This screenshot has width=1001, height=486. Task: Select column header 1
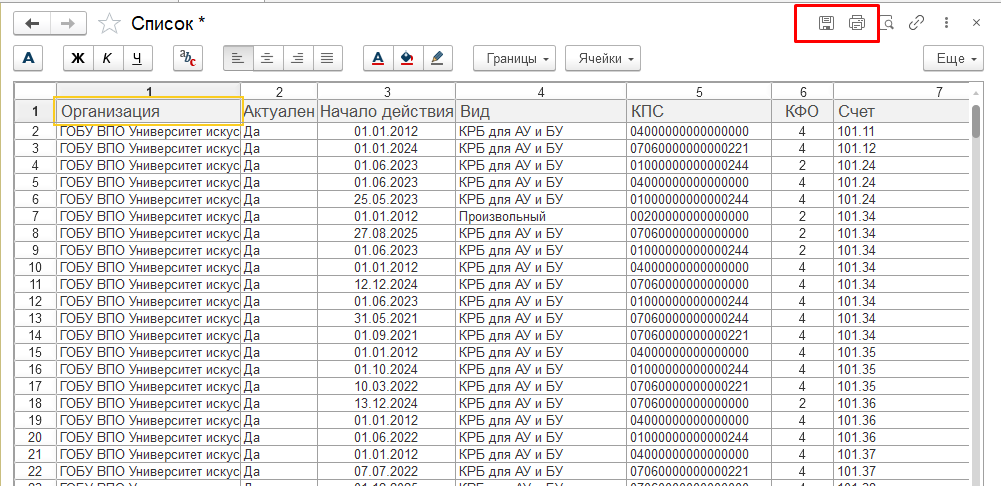click(x=148, y=91)
